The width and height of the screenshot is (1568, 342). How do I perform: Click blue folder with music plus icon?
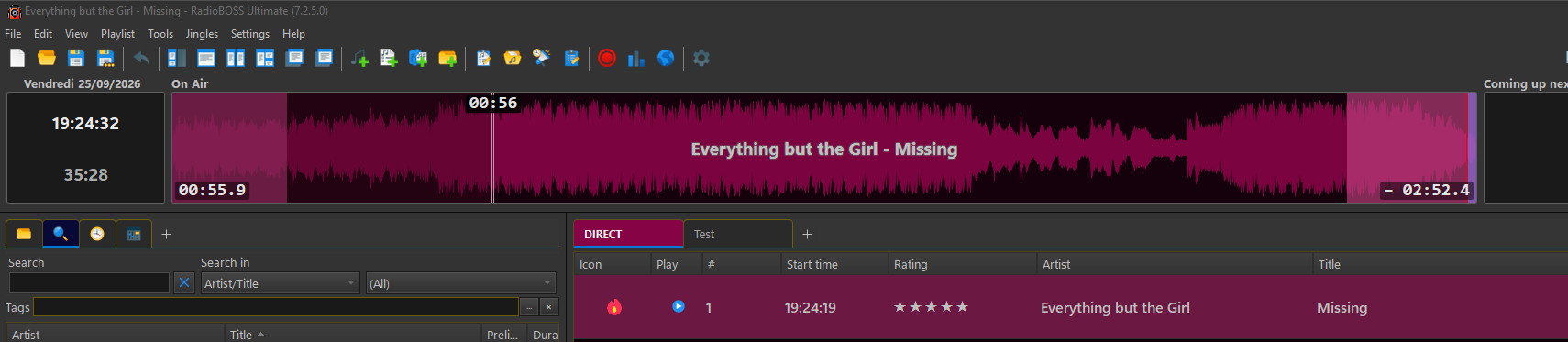click(418, 58)
